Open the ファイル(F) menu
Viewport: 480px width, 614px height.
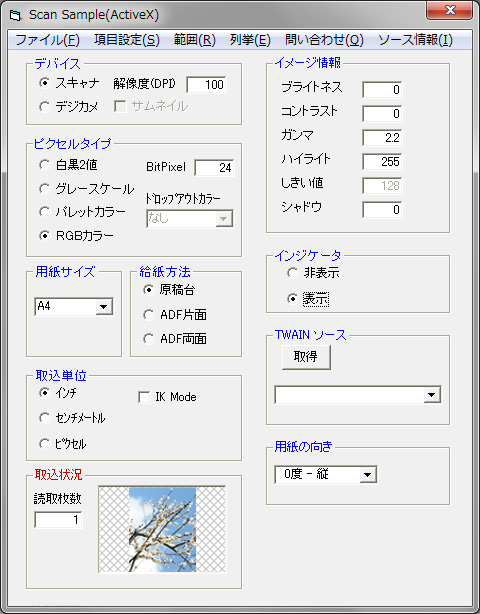[48, 40]
